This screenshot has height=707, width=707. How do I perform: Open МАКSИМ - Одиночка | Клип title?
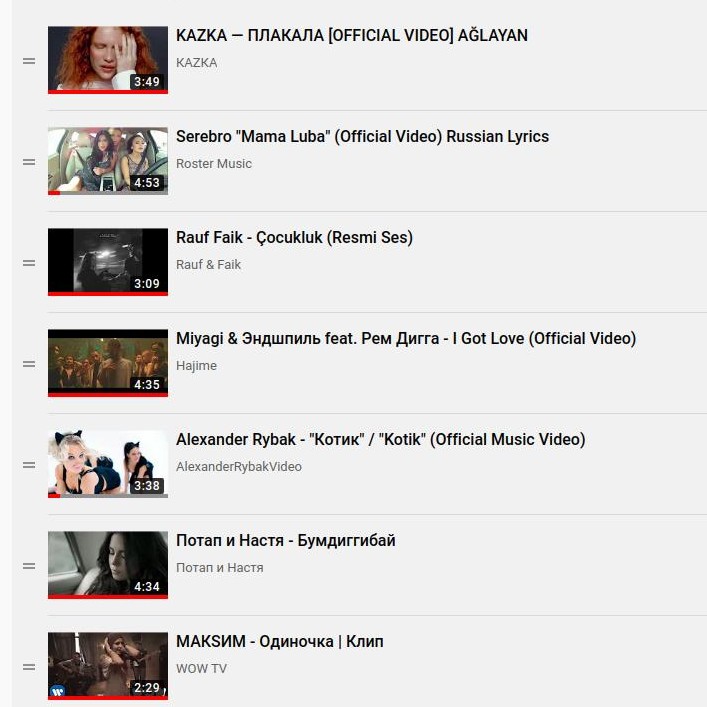(x=280, y=641)
